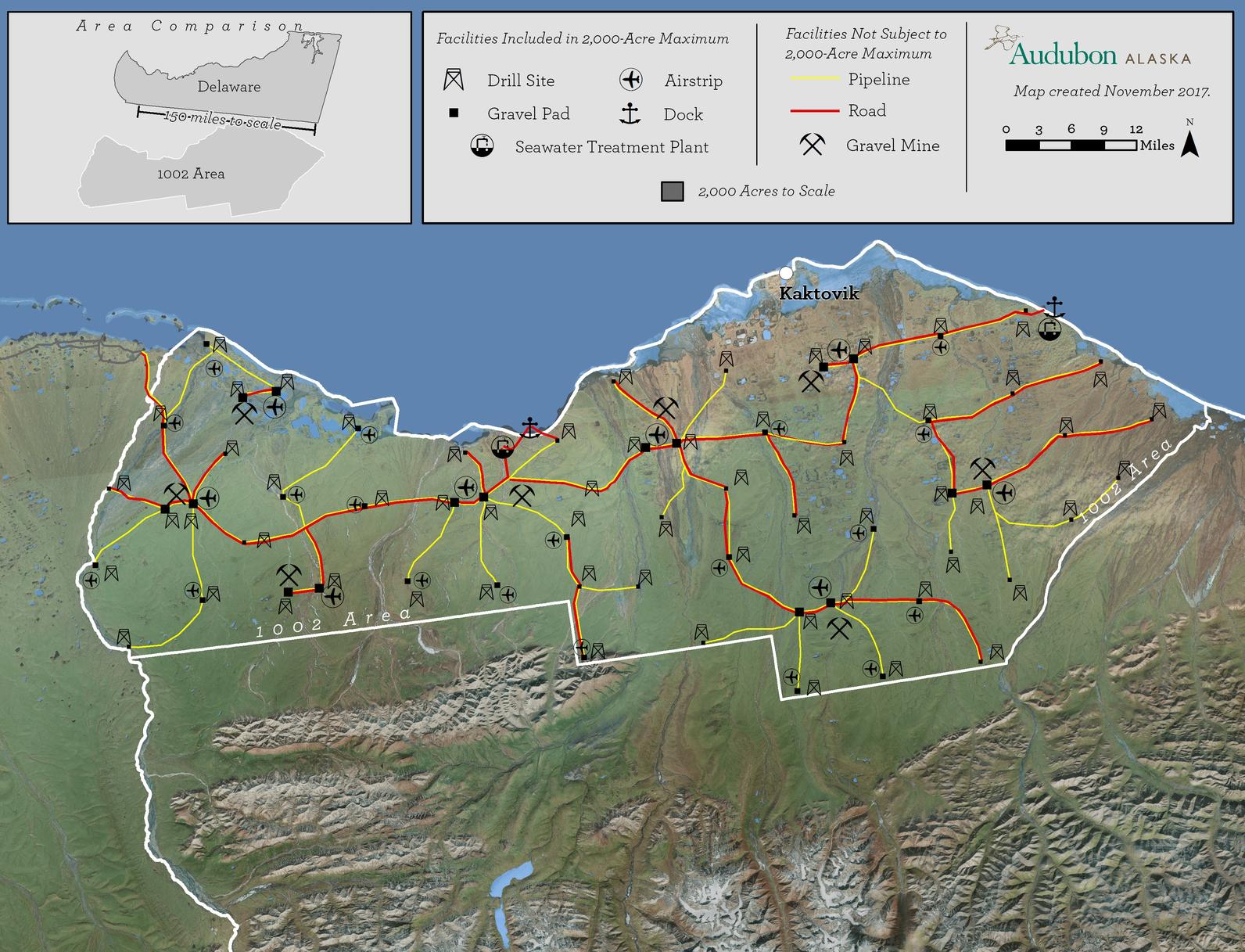Select the Dock anchor icon in the legend
The width and height of the screenshot is (1245, 952).
pyautogui.click(x=630, y=114)
